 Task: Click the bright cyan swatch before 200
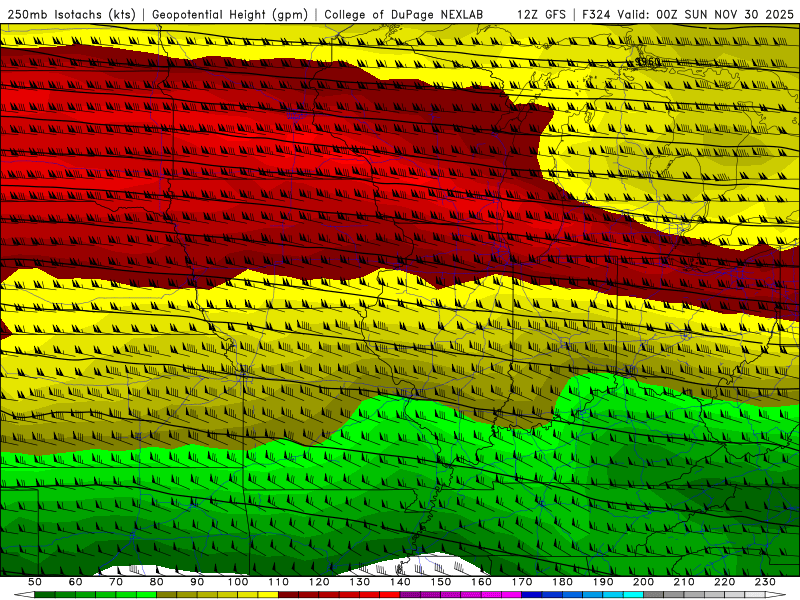tap(633, 594)
